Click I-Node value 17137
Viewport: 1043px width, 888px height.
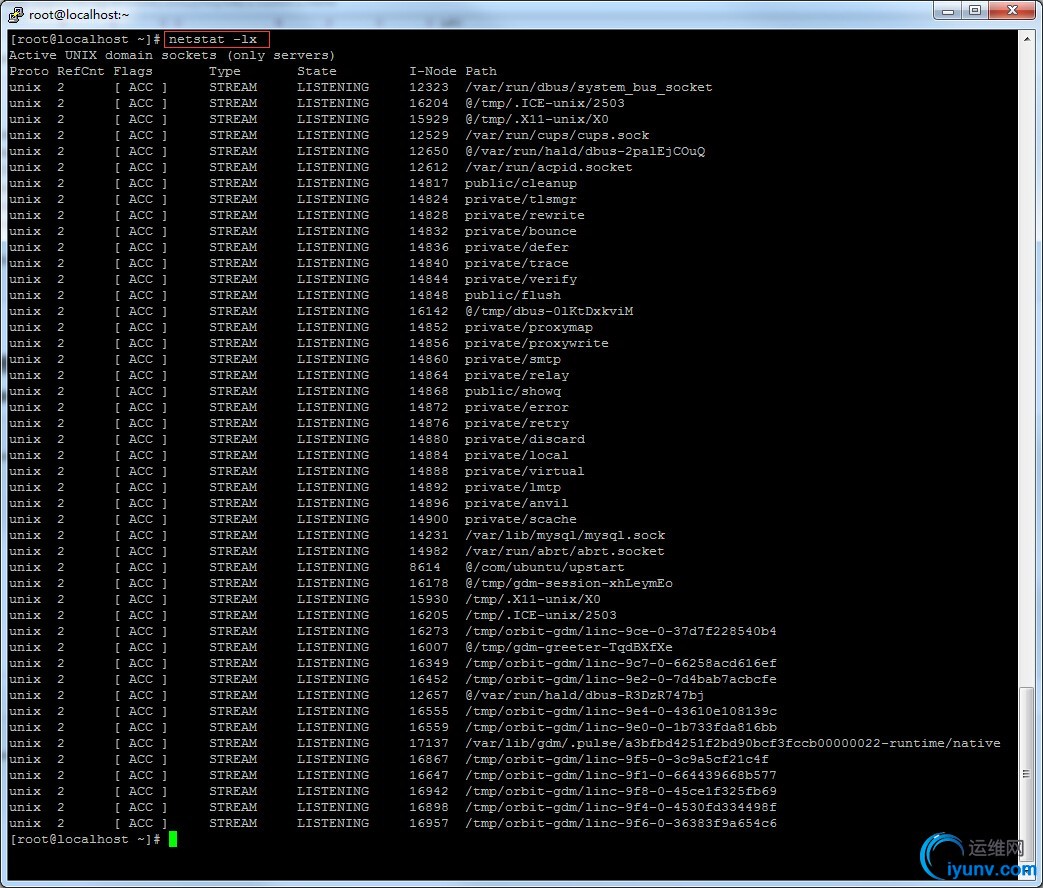[x=429, y=743]
